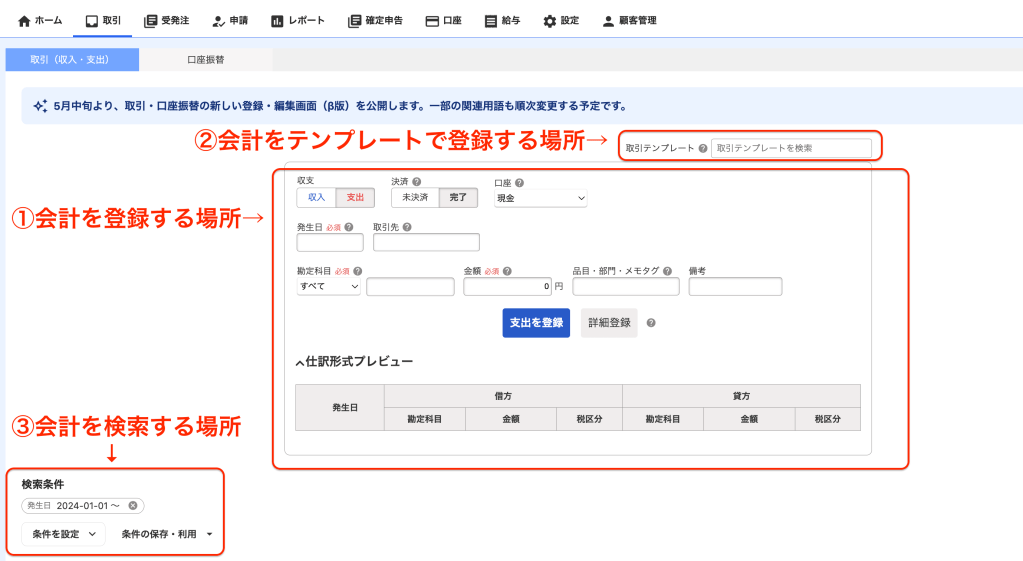
Task: Click the 検索条件 heading
Action: (x=42, y=484)
